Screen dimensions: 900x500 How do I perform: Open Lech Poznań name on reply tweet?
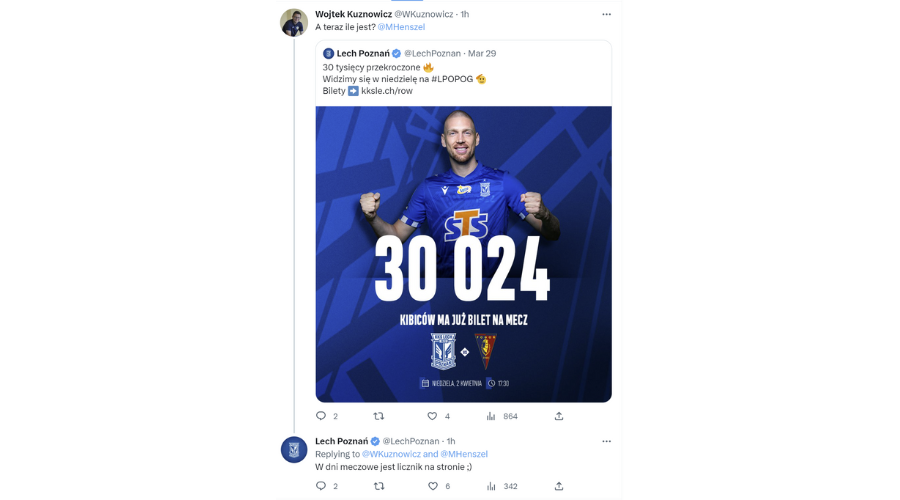pos(342,441)
